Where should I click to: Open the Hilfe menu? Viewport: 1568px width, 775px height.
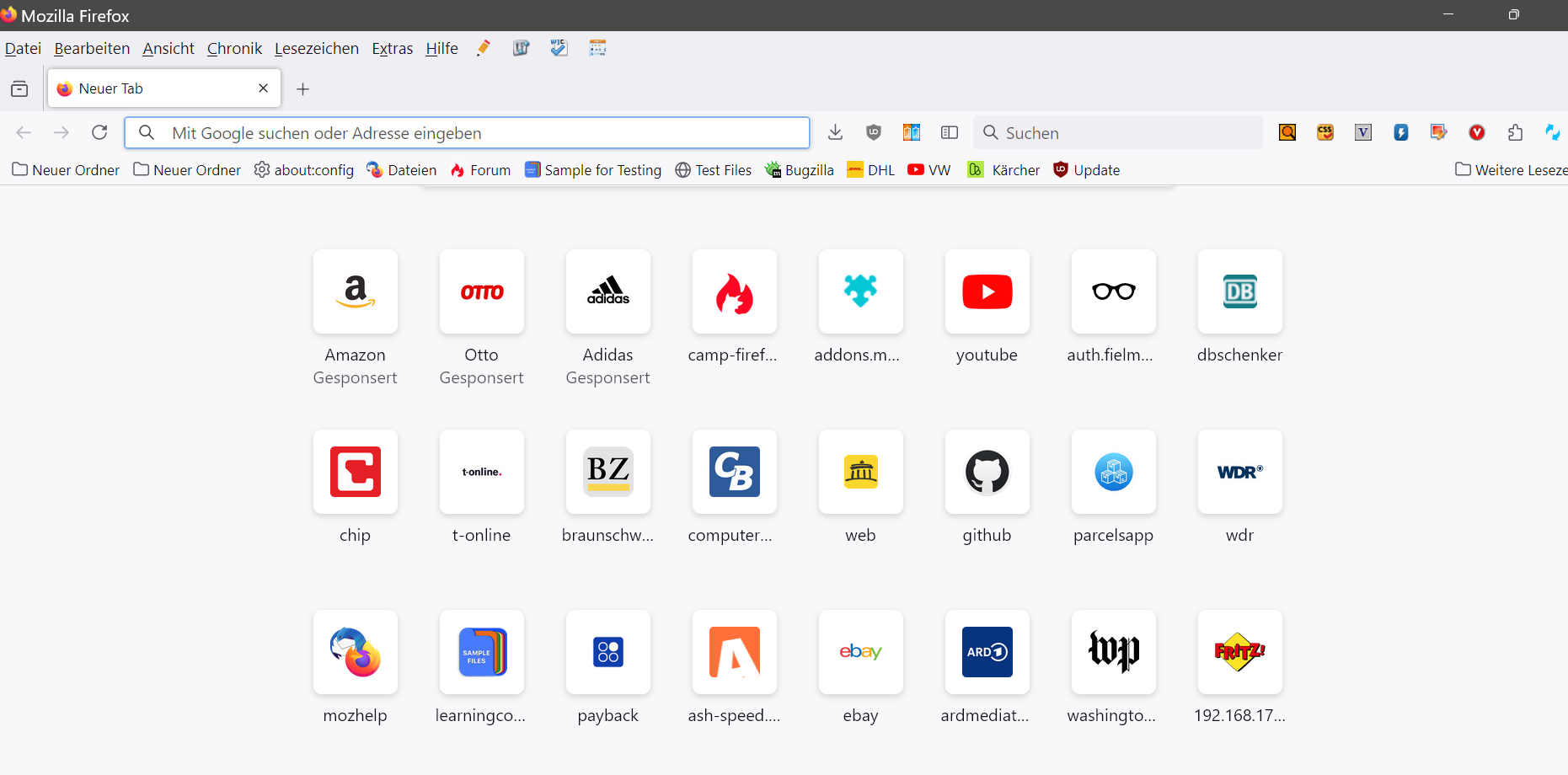tap(442, 49)
